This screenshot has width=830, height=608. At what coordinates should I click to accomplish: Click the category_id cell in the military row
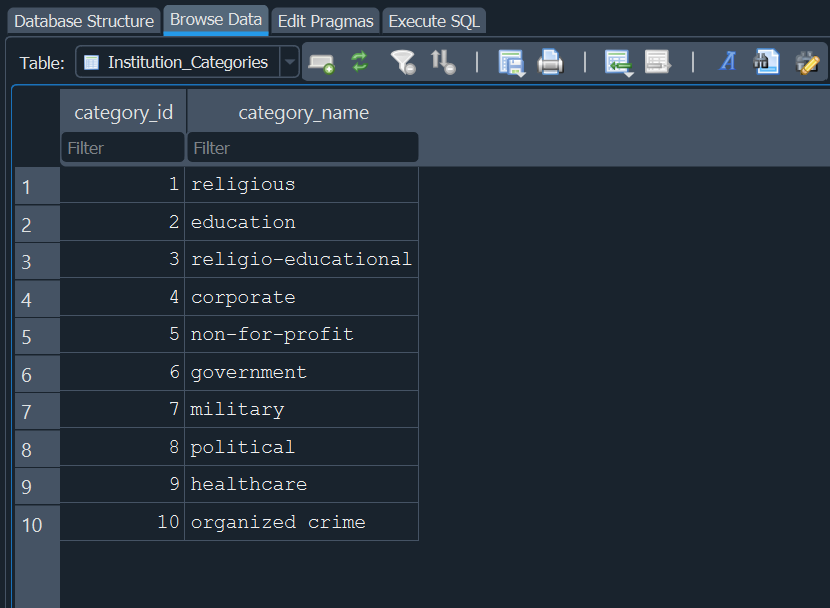coord(122,410)
